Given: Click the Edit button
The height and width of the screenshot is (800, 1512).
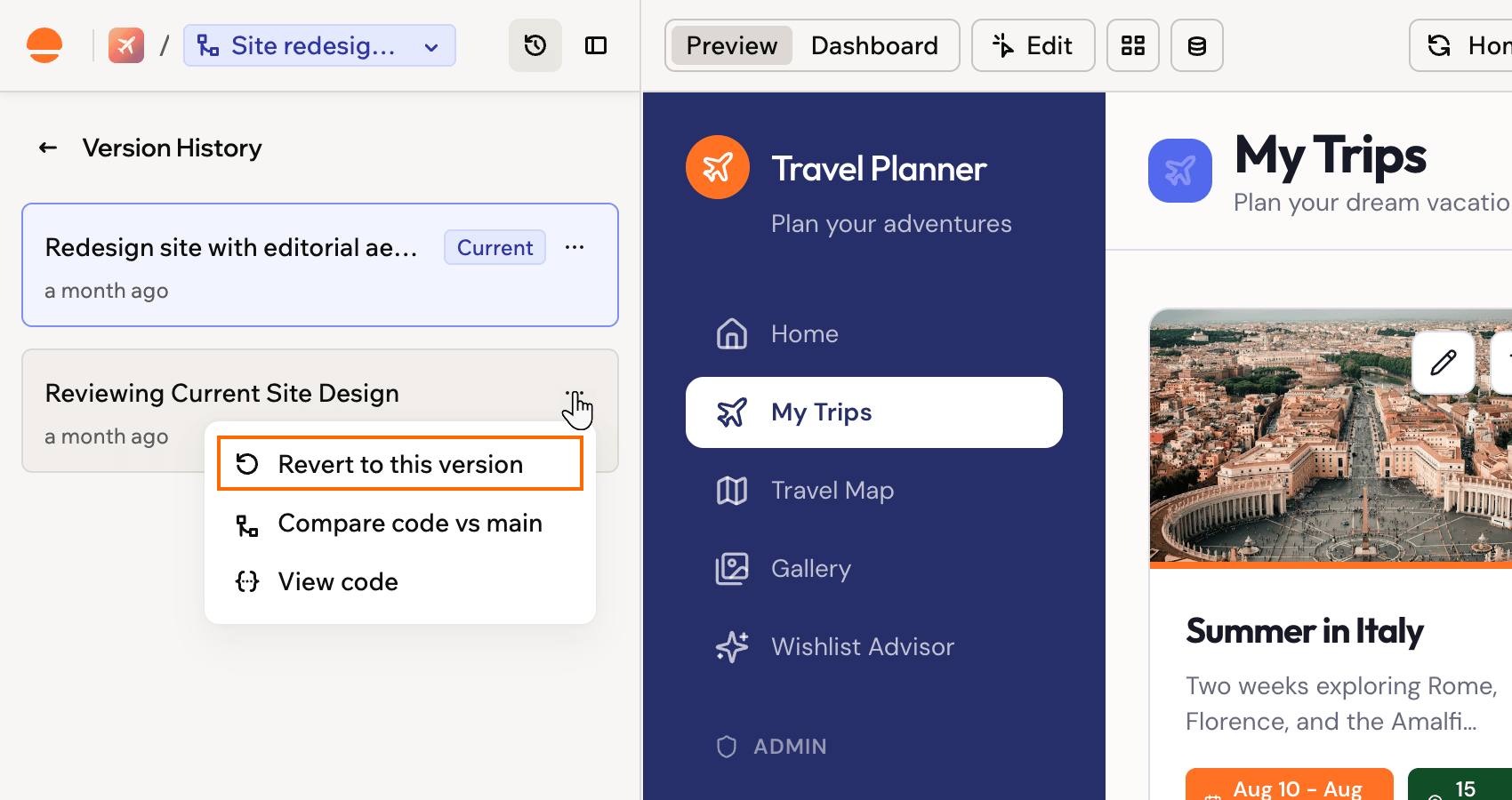Looking at the screenshot, I should 1033,45.
